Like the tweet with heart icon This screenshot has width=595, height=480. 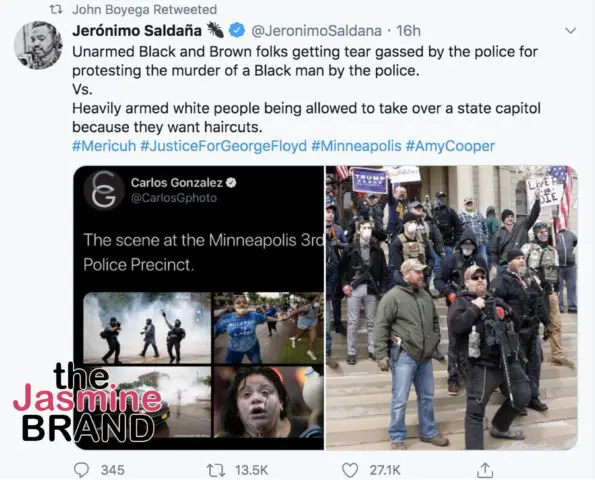click(x=350, y=470)
